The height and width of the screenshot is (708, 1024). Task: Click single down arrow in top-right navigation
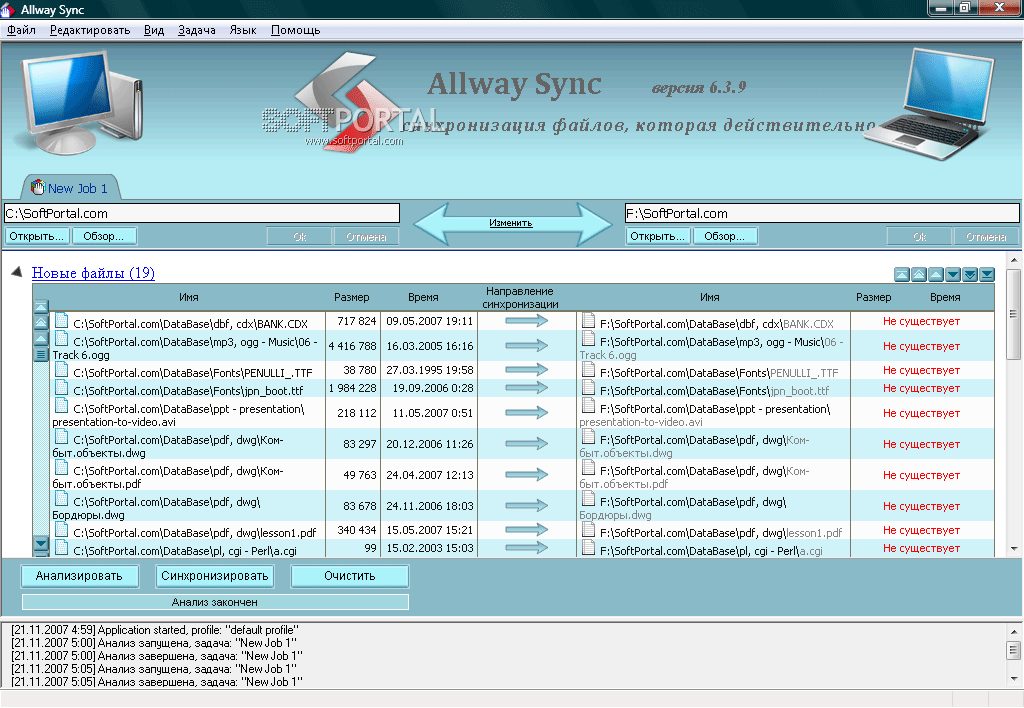tap(953, 274)
